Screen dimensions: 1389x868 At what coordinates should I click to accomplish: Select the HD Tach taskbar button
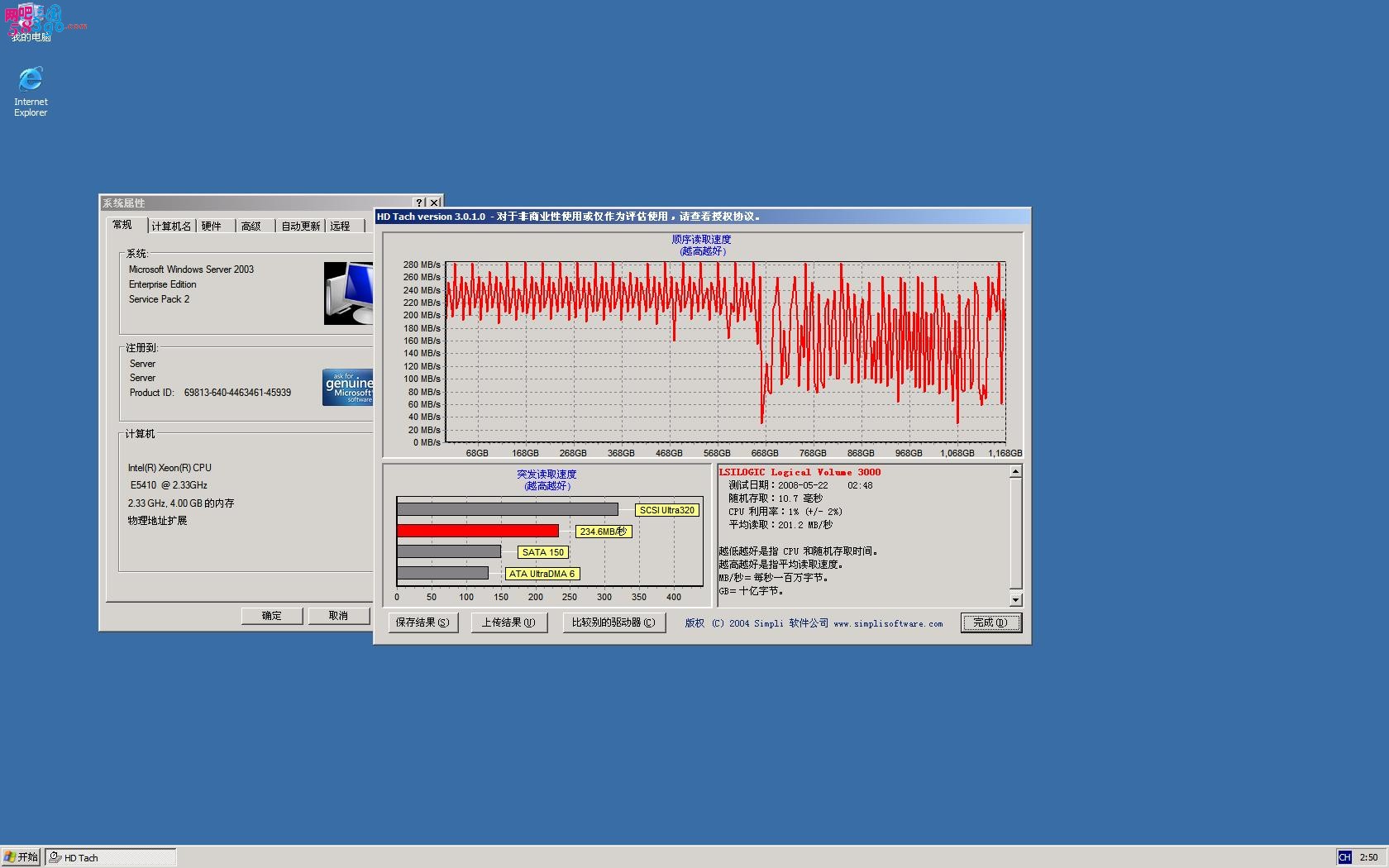111,857
